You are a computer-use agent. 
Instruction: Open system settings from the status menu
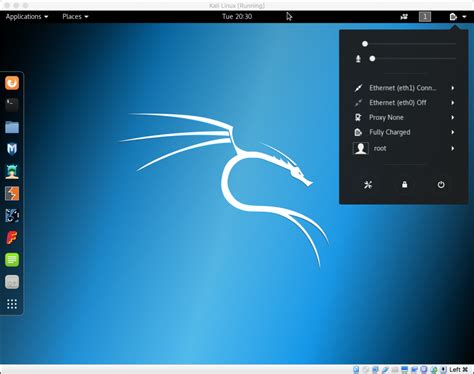[x=368, y=185]
